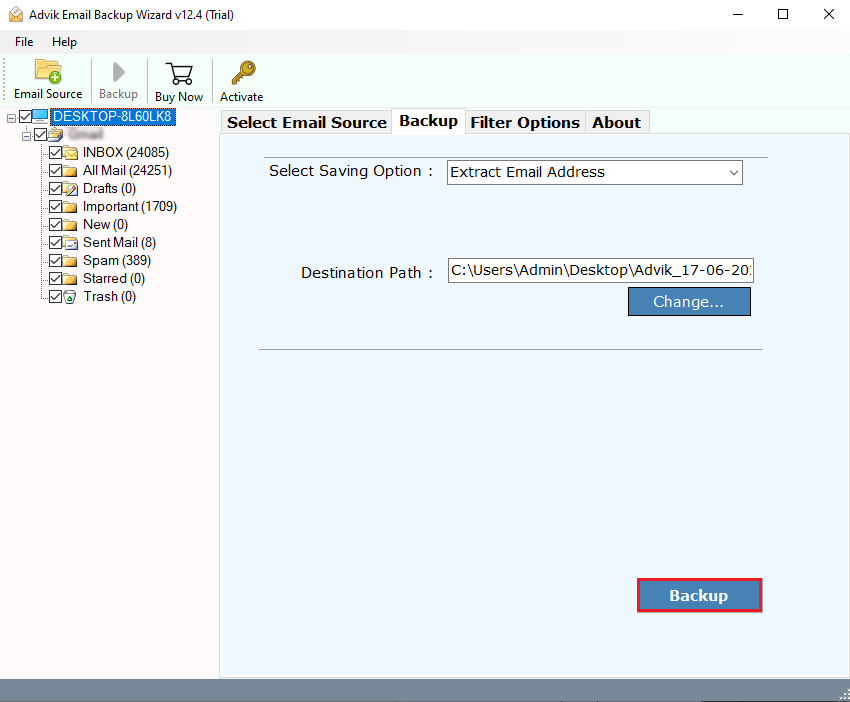Switch to Select Email Source tab

(x=307, y=123)
